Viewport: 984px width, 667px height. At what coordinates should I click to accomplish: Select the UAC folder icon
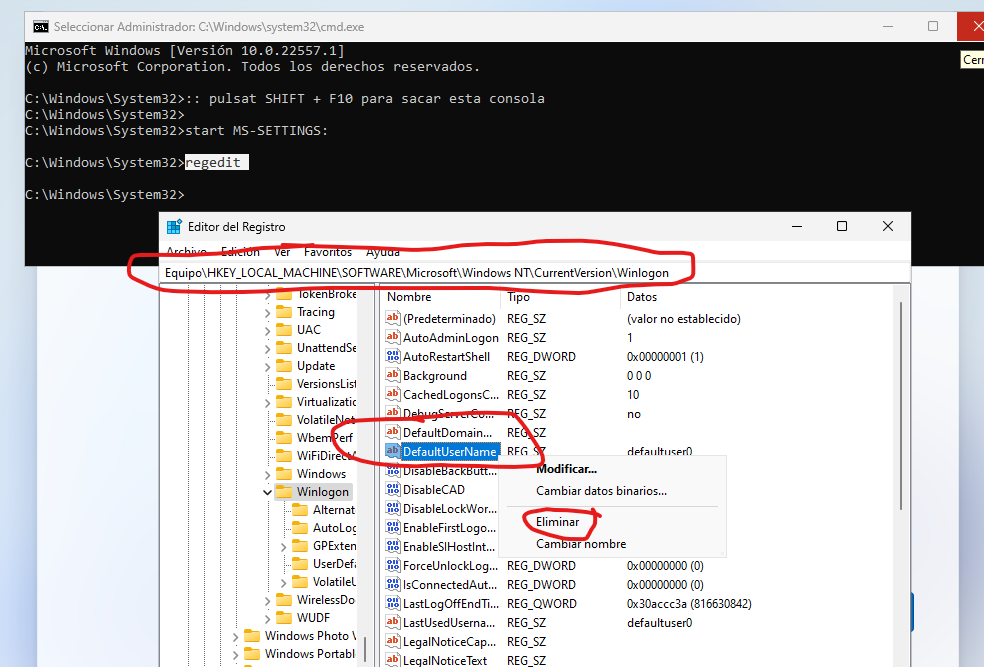pos(285,330)
